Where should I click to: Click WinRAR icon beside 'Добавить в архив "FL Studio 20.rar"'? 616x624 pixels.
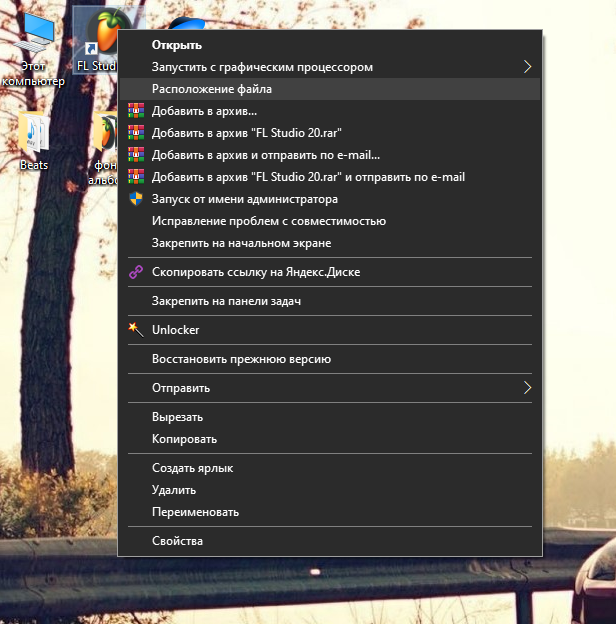(x=136, y=133)
